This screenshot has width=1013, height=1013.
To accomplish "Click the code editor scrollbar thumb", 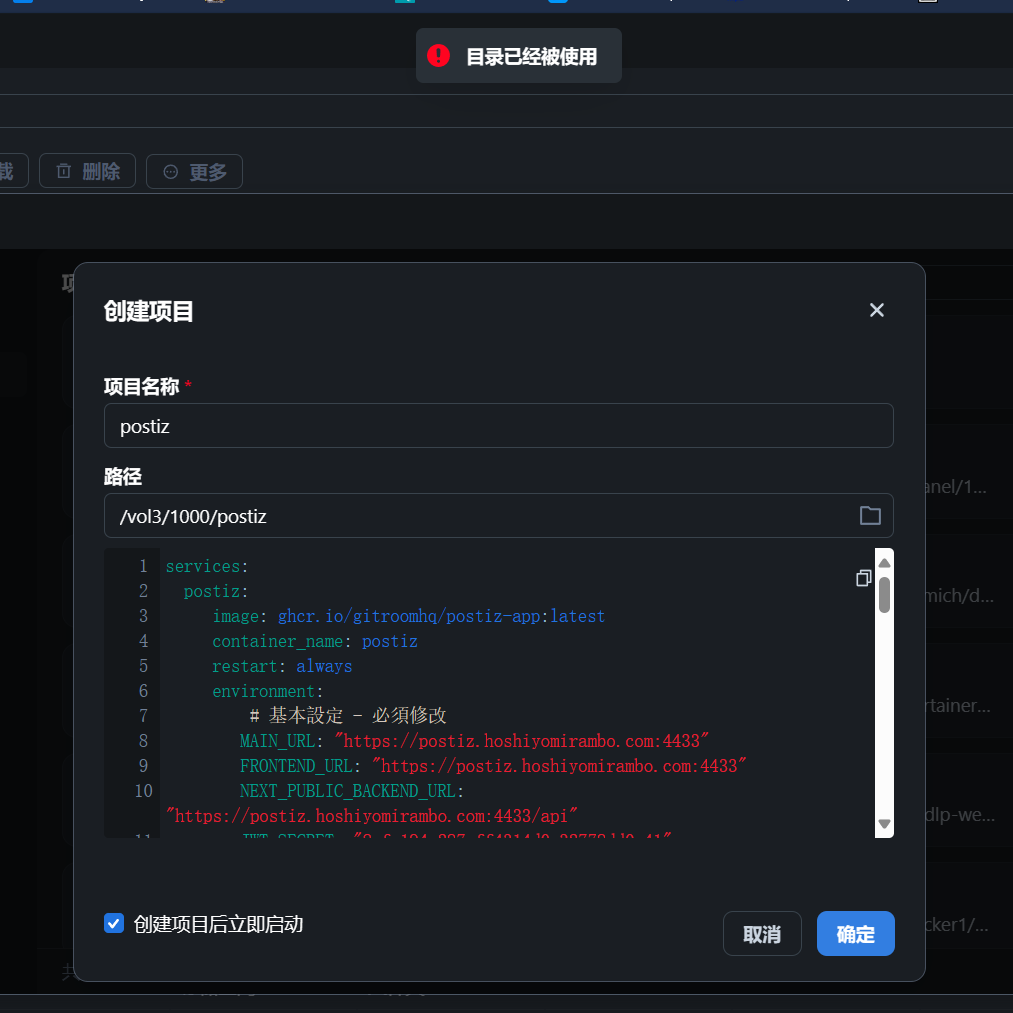I will click(884, 594).
